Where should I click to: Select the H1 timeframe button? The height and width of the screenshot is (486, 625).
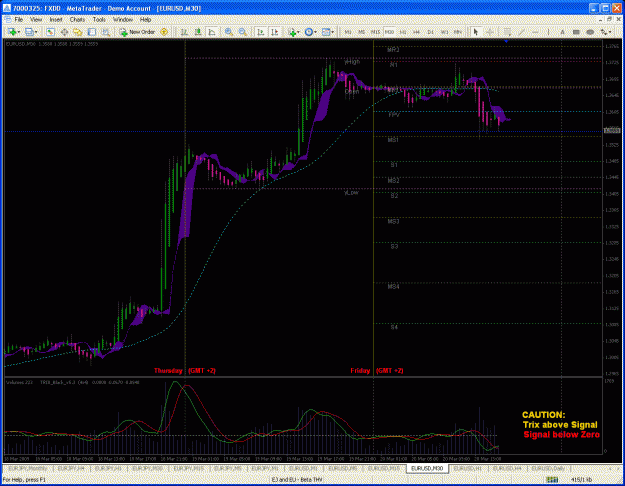tap(403, 32)
